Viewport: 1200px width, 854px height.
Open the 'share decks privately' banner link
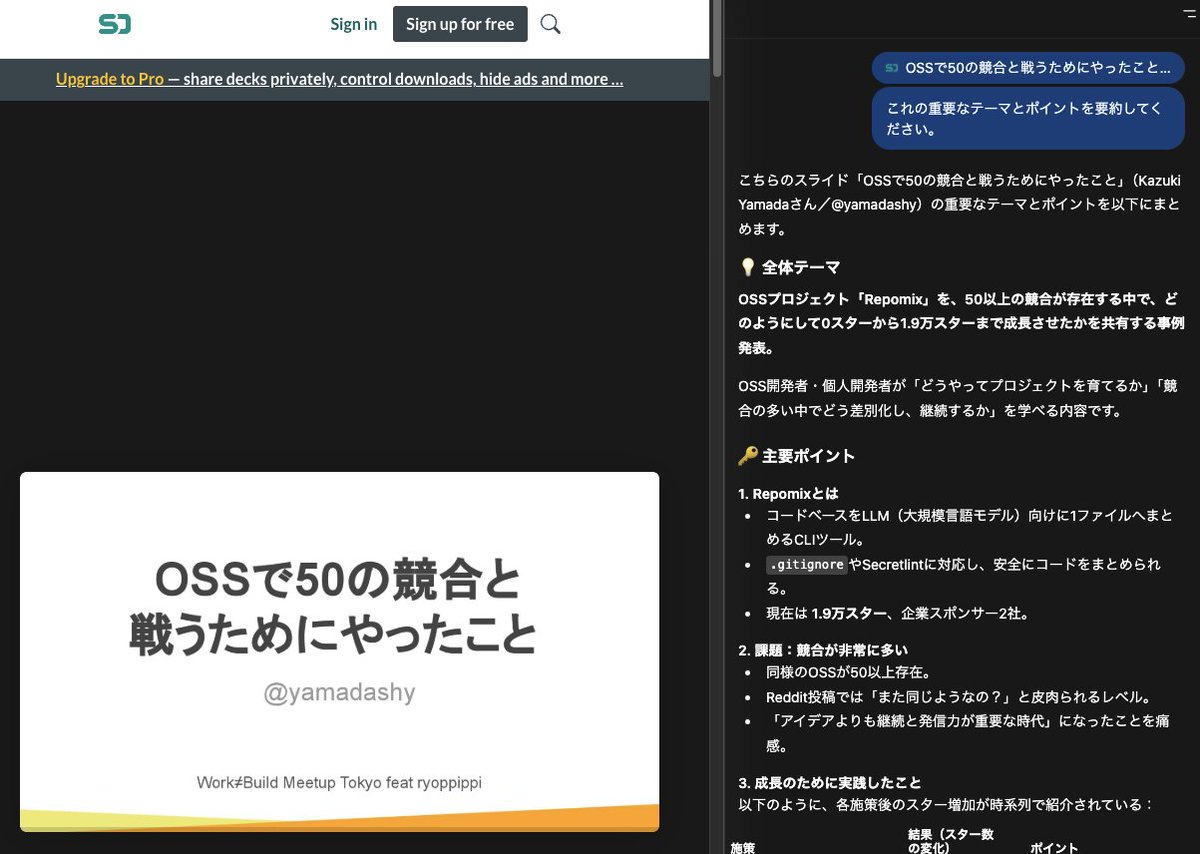point(395,79)
